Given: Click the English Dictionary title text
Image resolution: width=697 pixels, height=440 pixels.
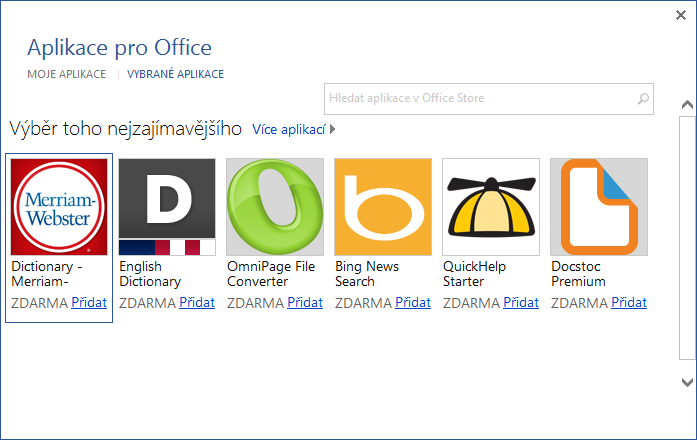Looking at the screenshot, I should (150, 274).
